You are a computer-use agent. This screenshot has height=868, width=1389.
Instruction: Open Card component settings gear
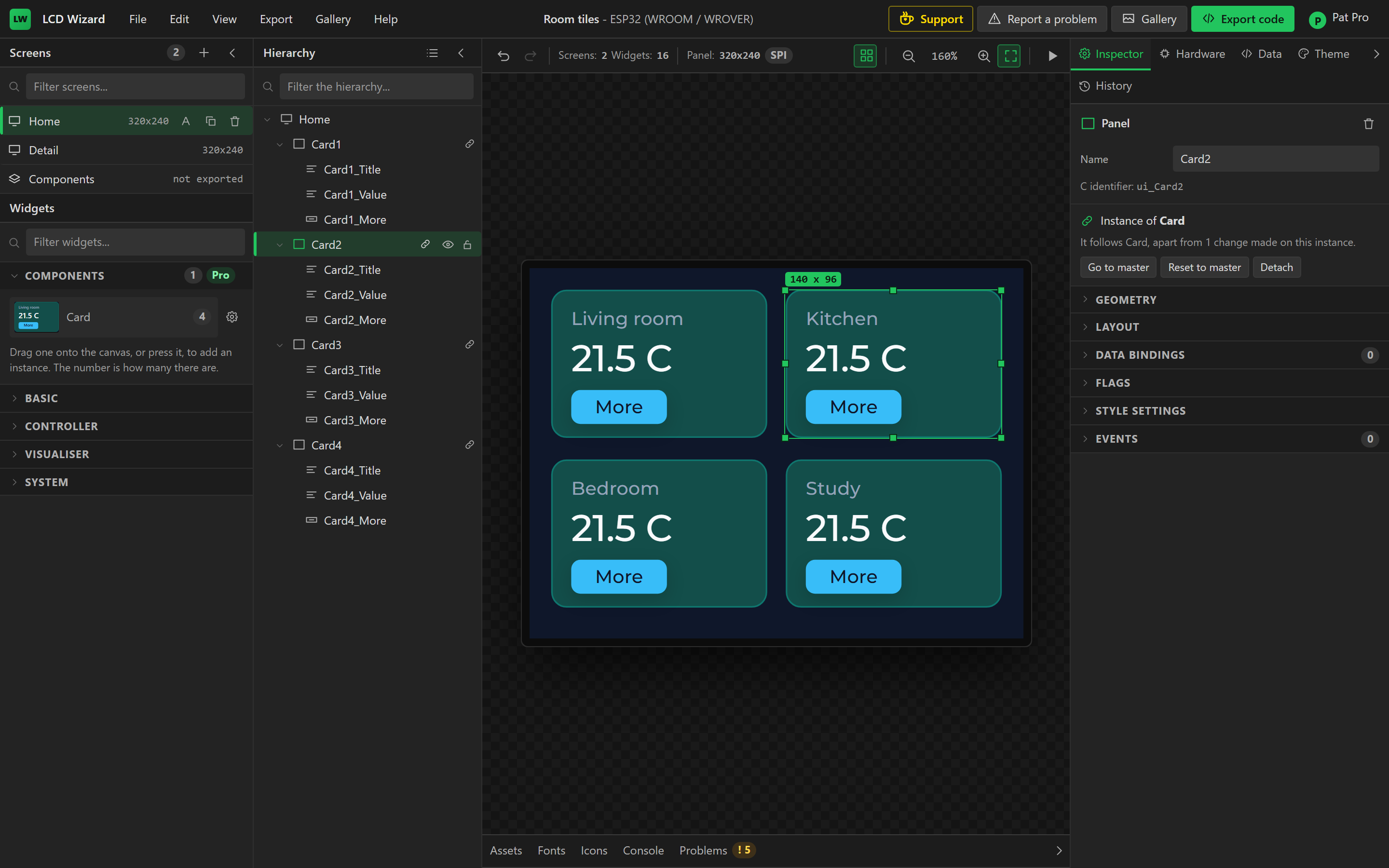[x=232, y=317]
